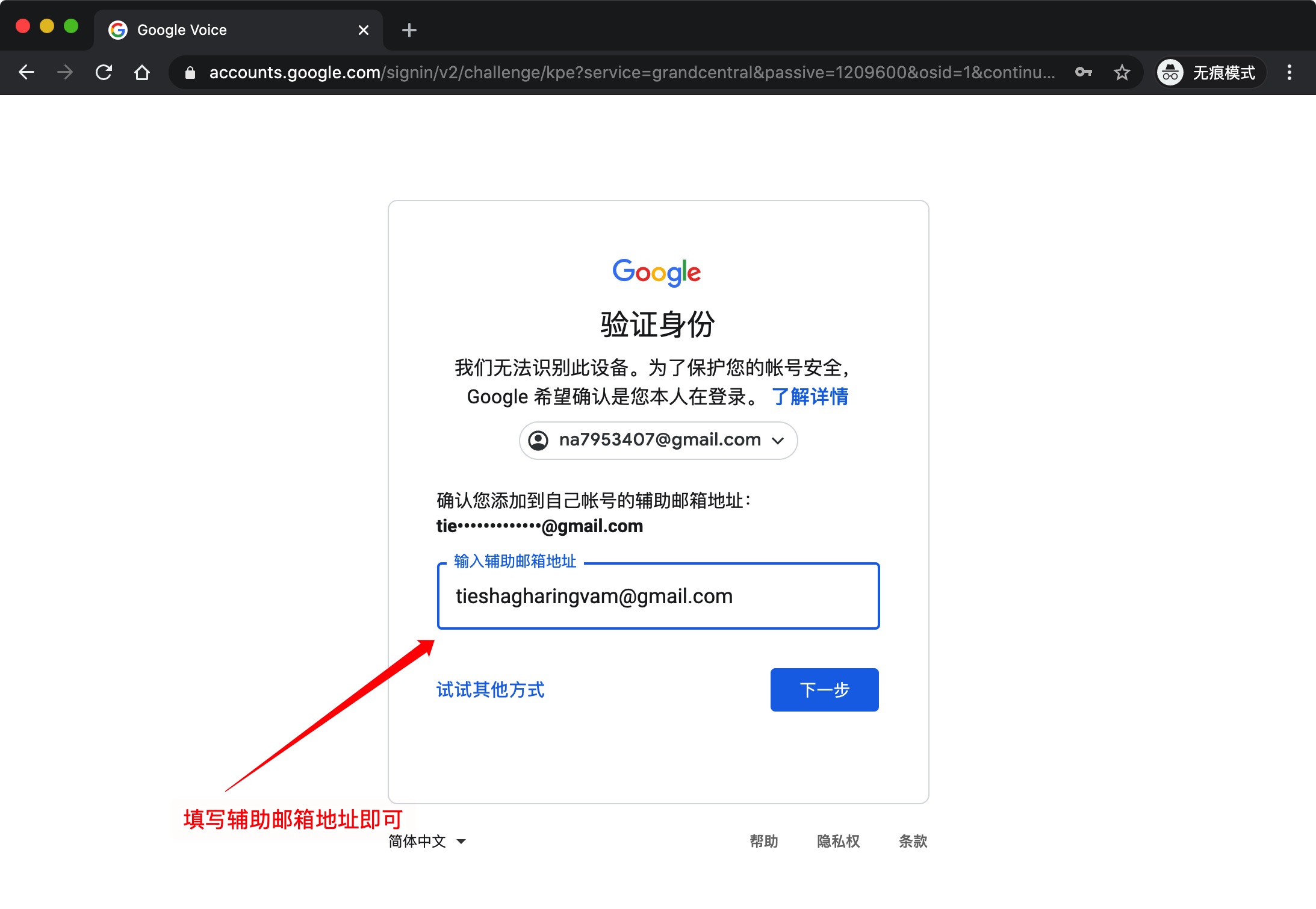Viewport: 1316px width, 909px height.
Task: Click the incognito 无痕模式 badge
Action: [x=1209, y=73]
